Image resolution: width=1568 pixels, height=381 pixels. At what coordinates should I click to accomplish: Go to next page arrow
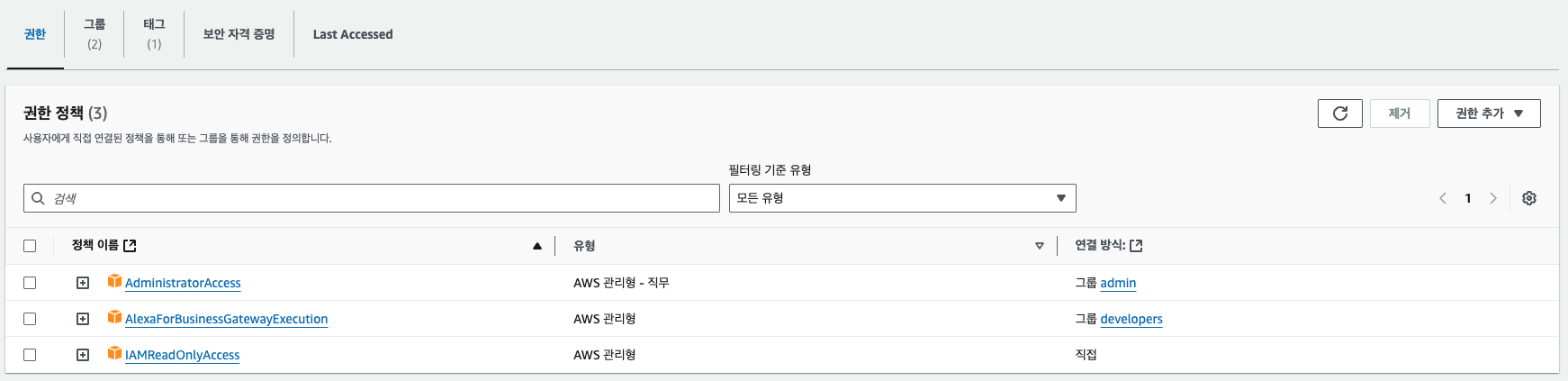[x=1492, y=198]
